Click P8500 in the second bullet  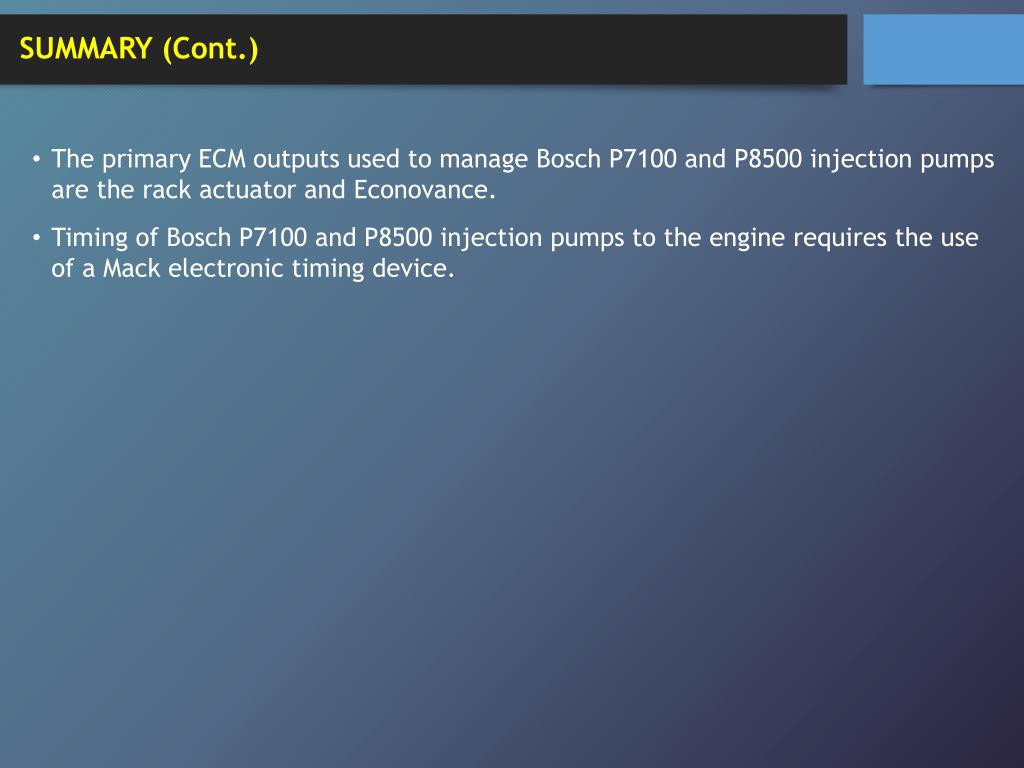coord(398,237)
